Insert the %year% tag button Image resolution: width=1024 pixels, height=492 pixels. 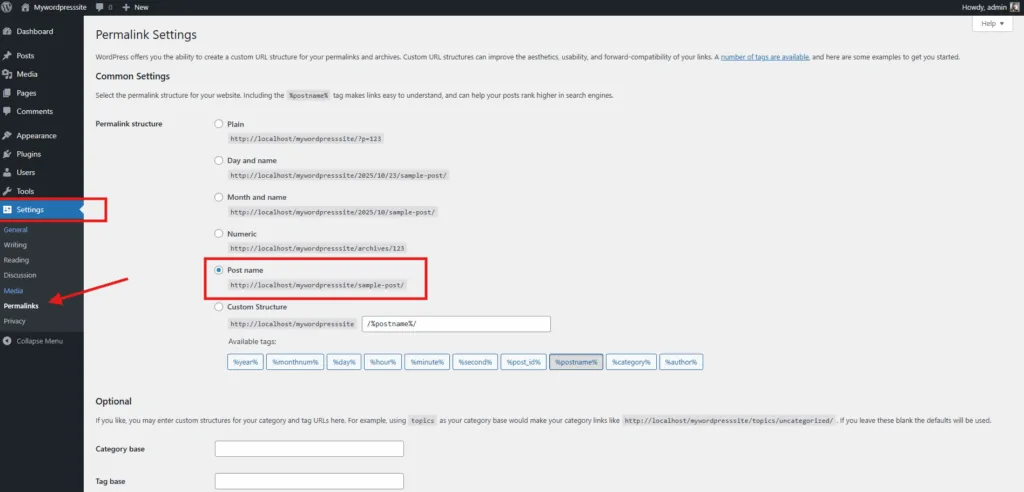point(245,362)
